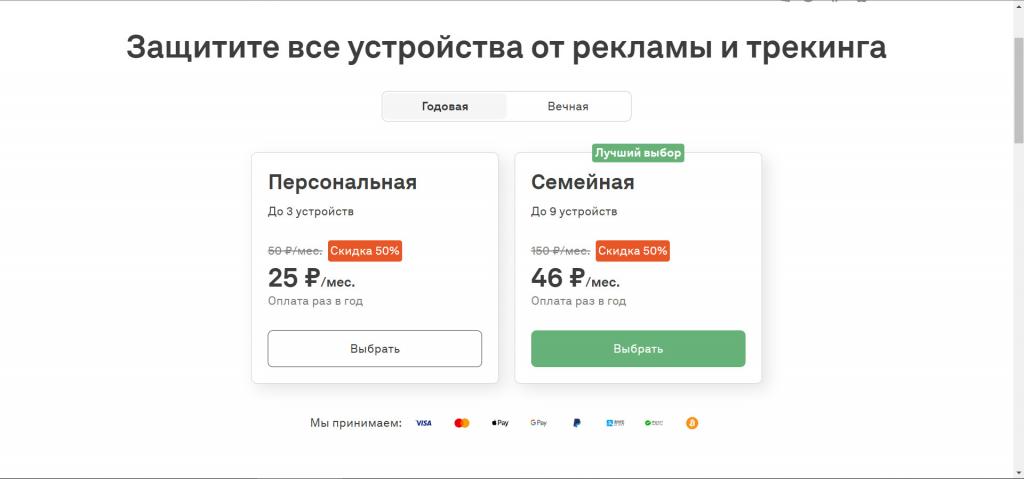Click the 46 ₽/мес. price text
The width and height of the screenshot is (1024, 479).
pyautogui.click(x=575, y=279)
